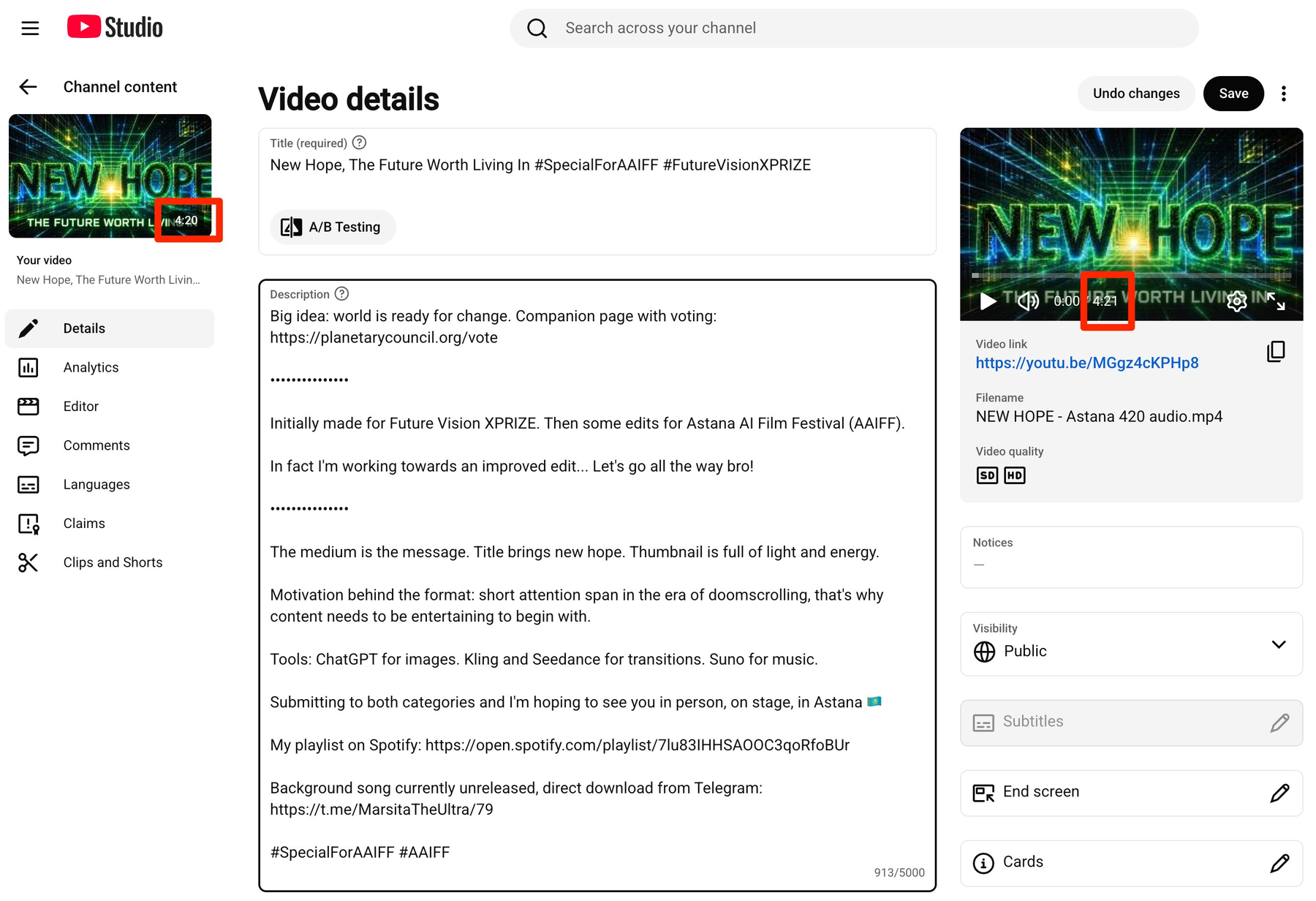Click the SD video quality badge
Viewport: 1316px width, 901px height.
click(987, 475)
